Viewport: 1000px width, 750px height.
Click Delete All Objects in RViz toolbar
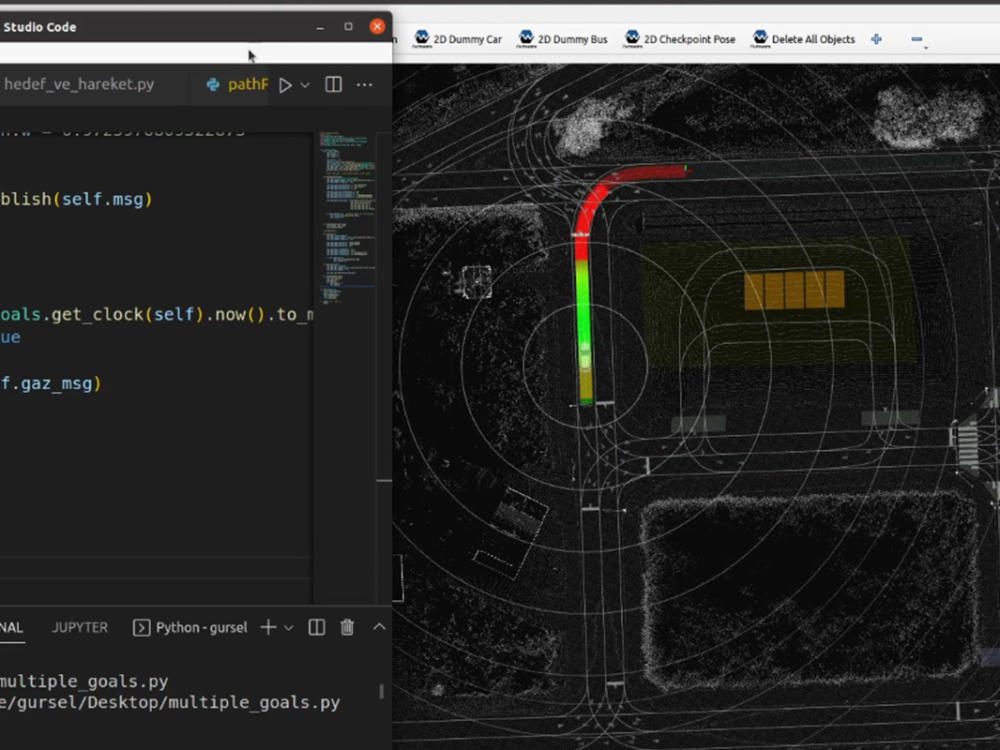click(x=804, y=39)
